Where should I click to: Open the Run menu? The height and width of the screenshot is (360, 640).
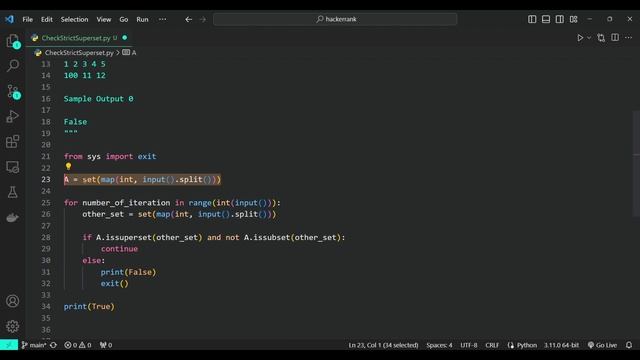click(x=142, y=19)
